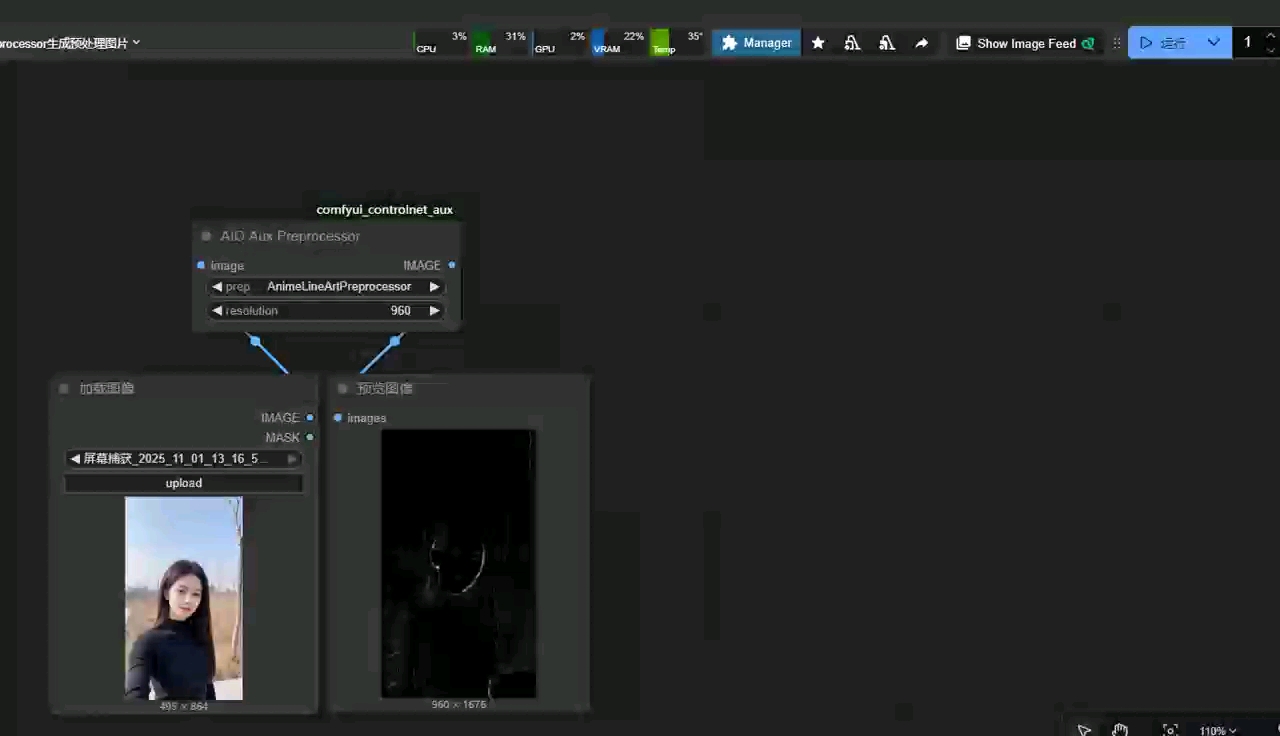The height and width of the screenshot is (736, 1280).
Task: Toggle collapse dot on 预览图像 node
Action: 342,388
